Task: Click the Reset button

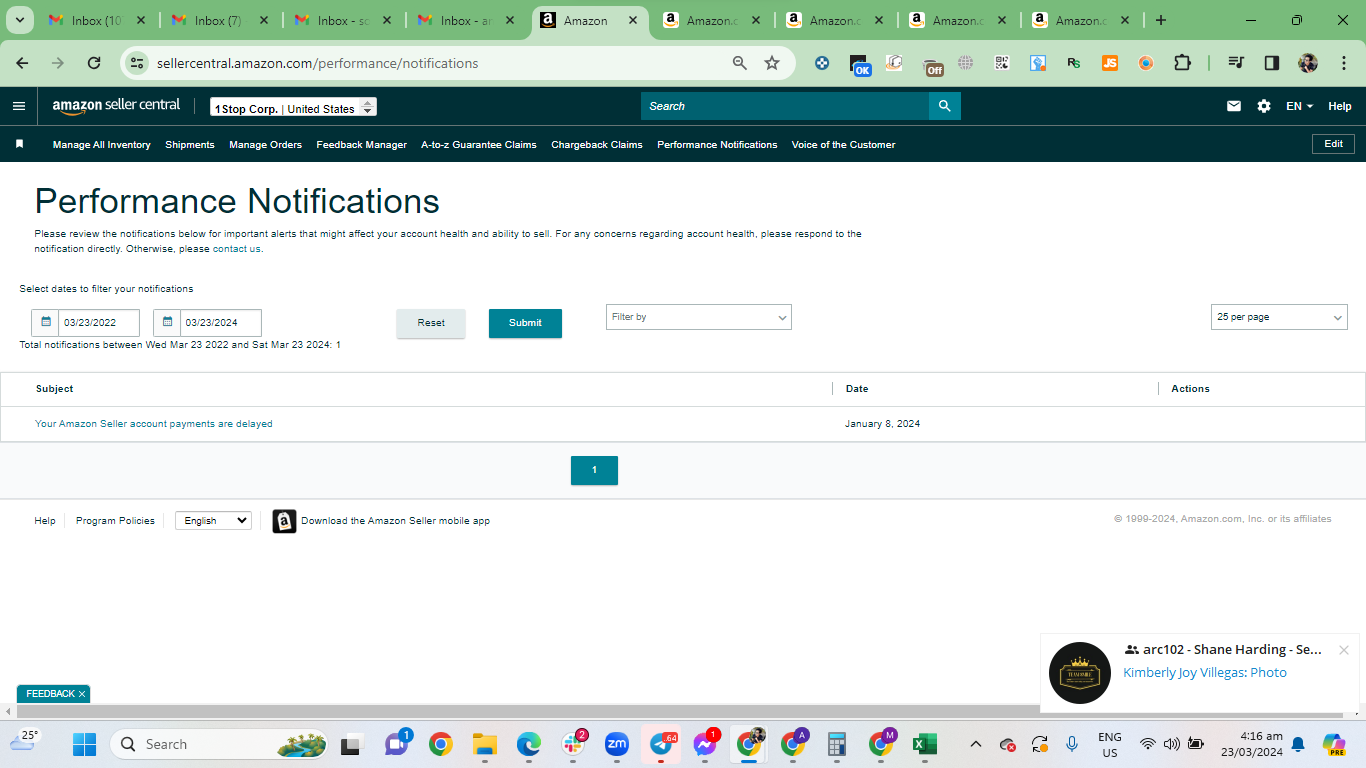Action: coord(431,323)
